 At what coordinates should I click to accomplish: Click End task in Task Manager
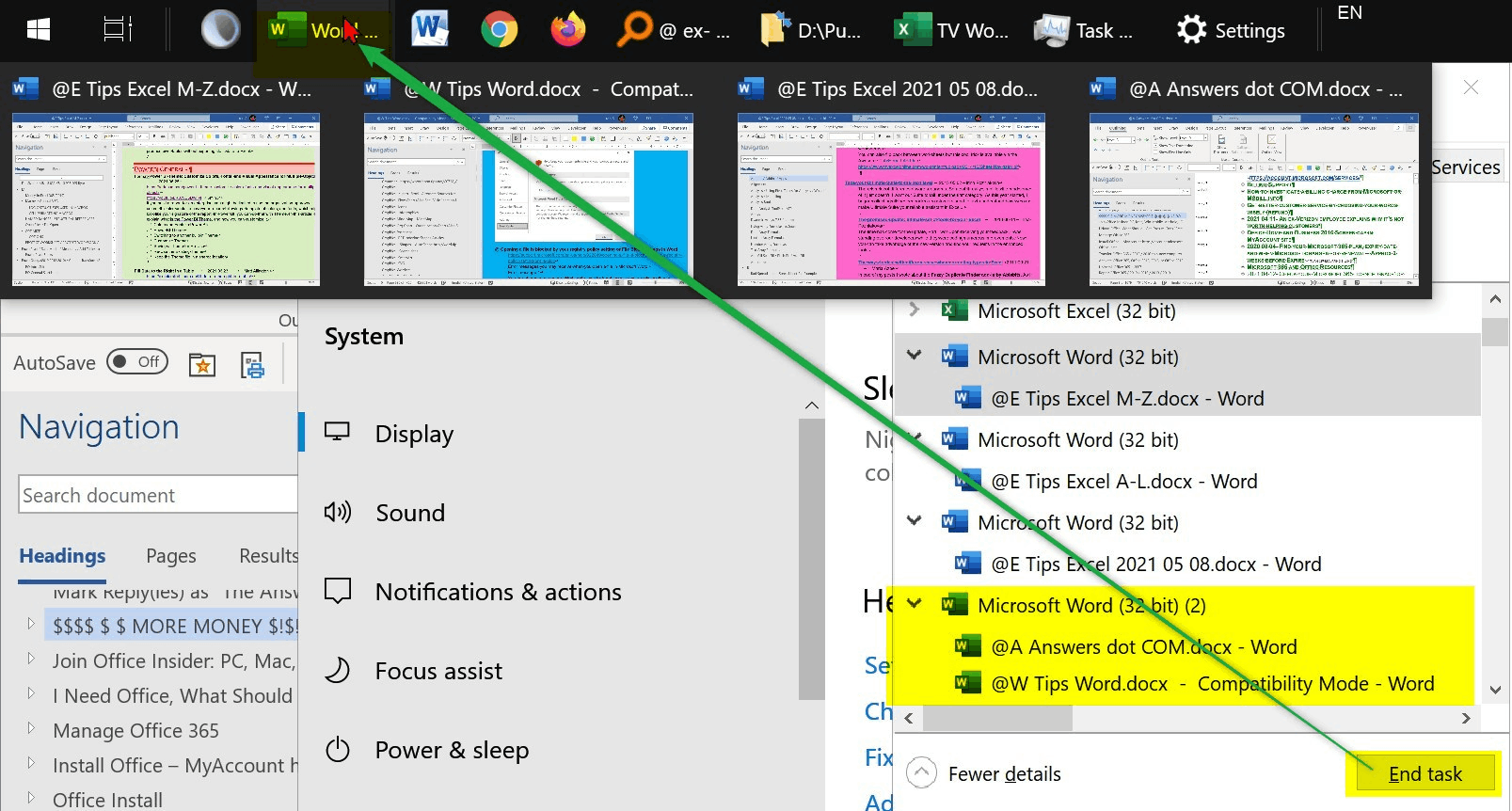[1424, 773]
